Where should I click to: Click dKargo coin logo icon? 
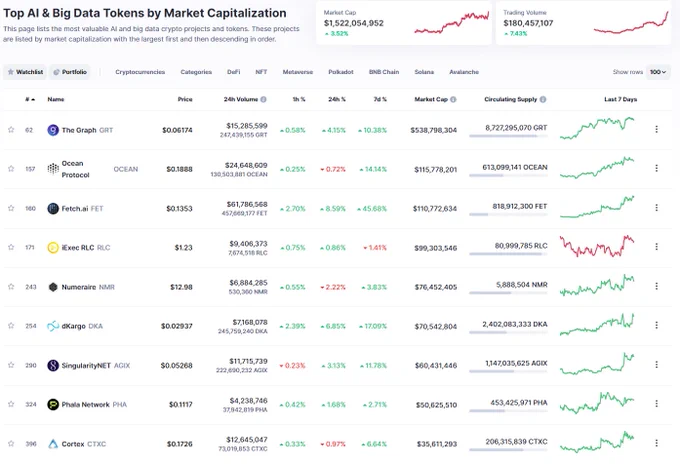[x=53, y=326]
